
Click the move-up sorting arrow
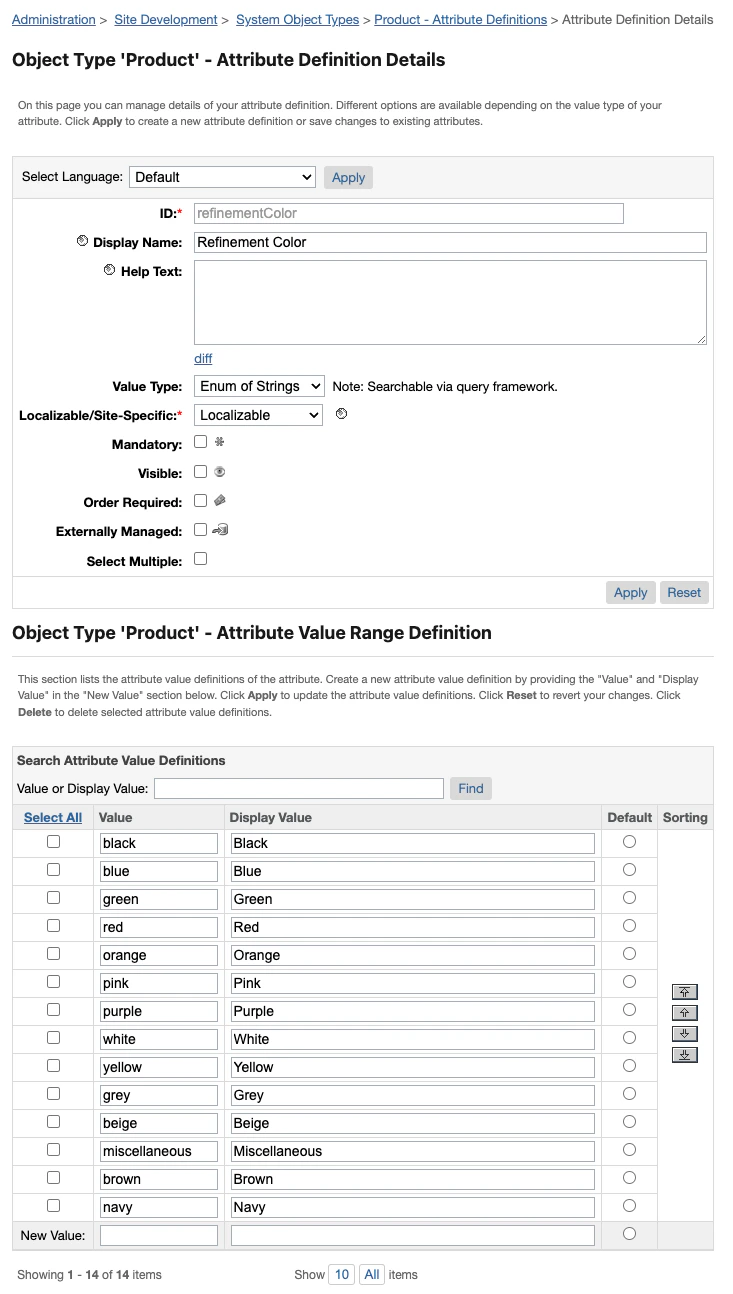685,1012
